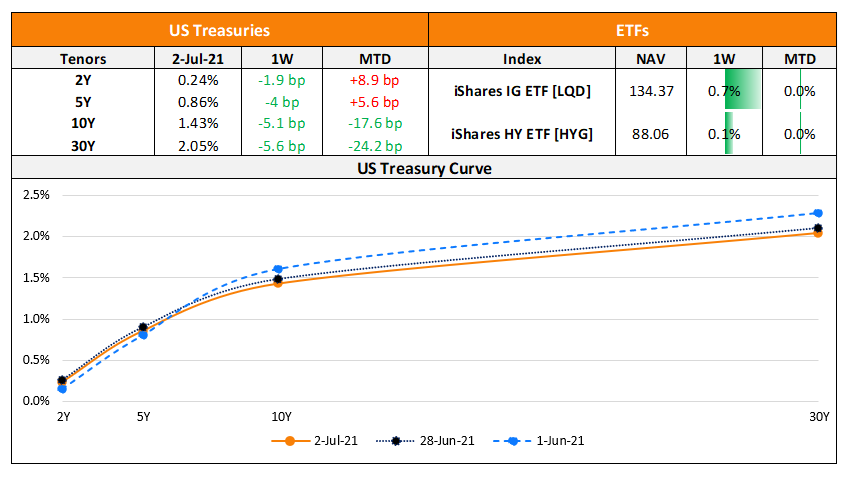Click the blue 1-Jun-21 point at 10Y
848x477 pixels.
pos(278,269)
